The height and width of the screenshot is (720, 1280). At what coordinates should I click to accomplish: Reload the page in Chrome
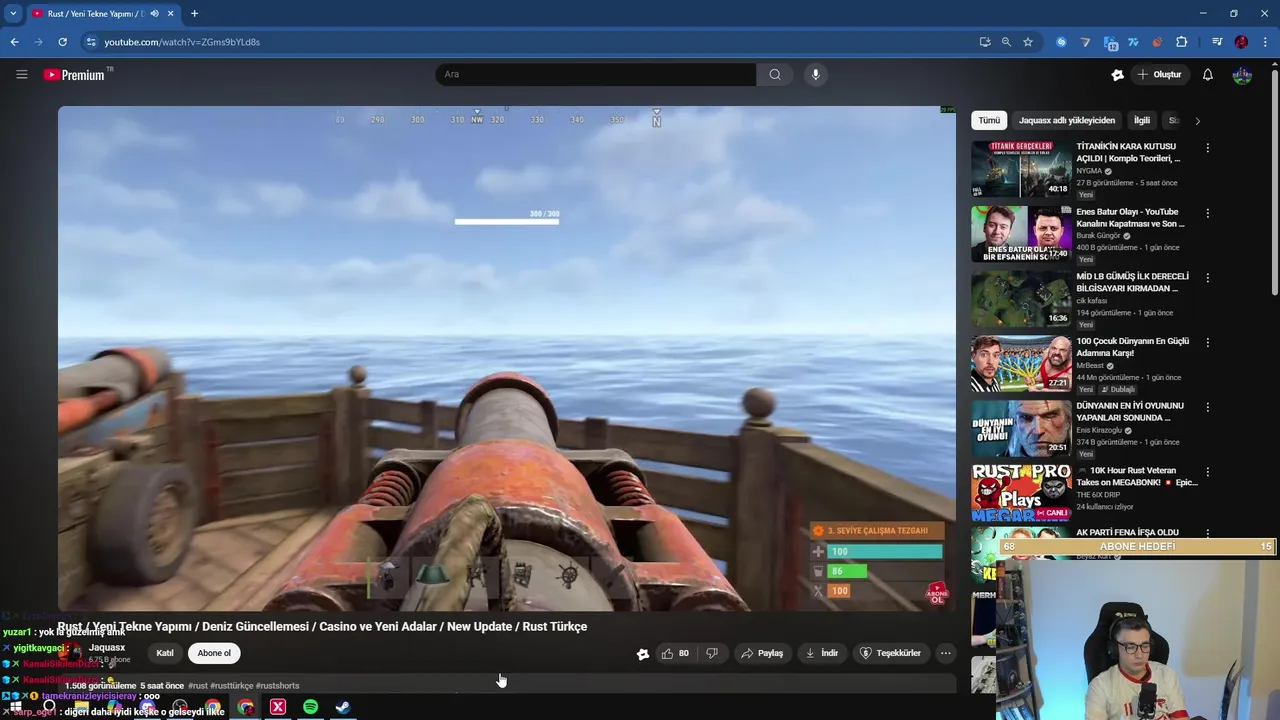coord(62,42)
